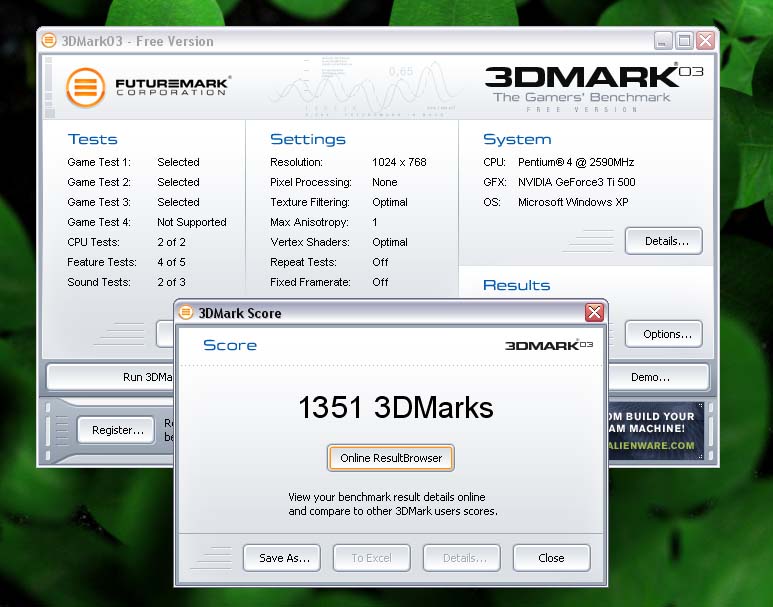
Task: Click the Close button in Score dialog
Action: pos(552,558)
